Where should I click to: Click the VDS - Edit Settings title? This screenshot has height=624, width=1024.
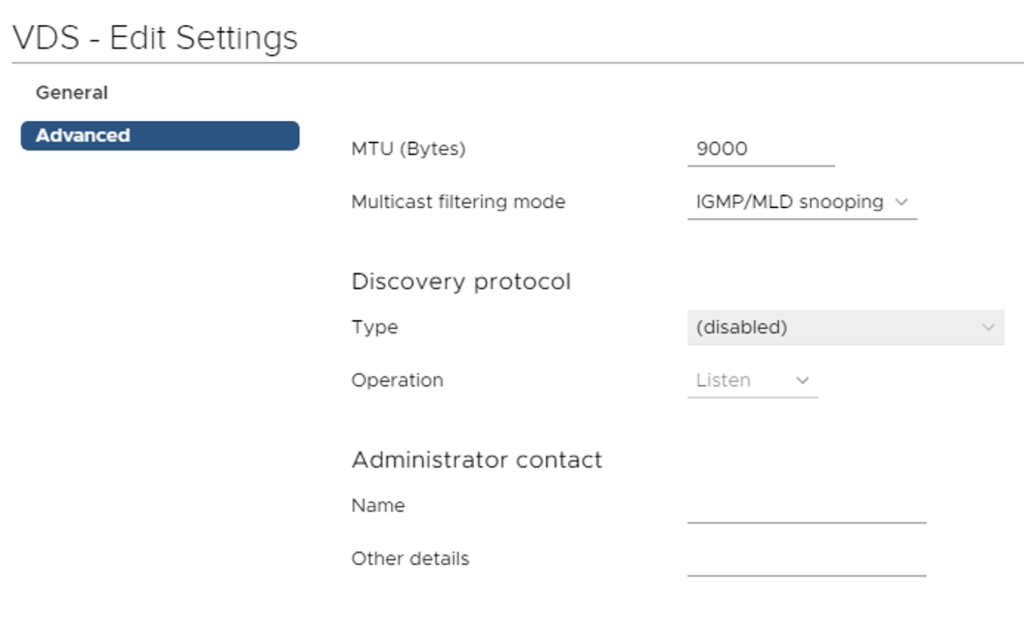[155, 38]
